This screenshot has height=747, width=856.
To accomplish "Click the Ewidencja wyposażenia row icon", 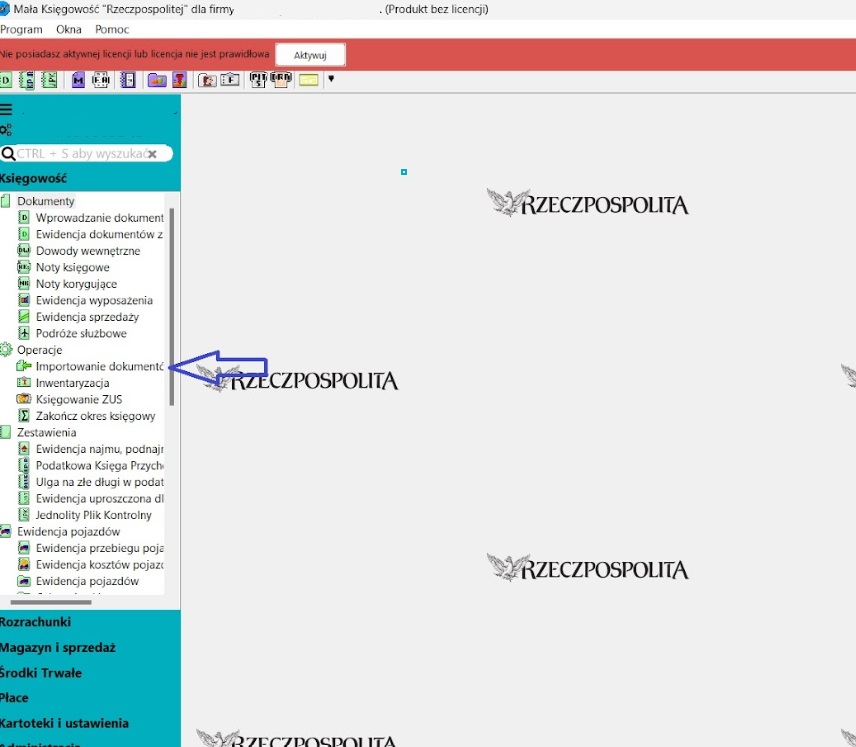I will pyautogui.click(x=23, y=300).
